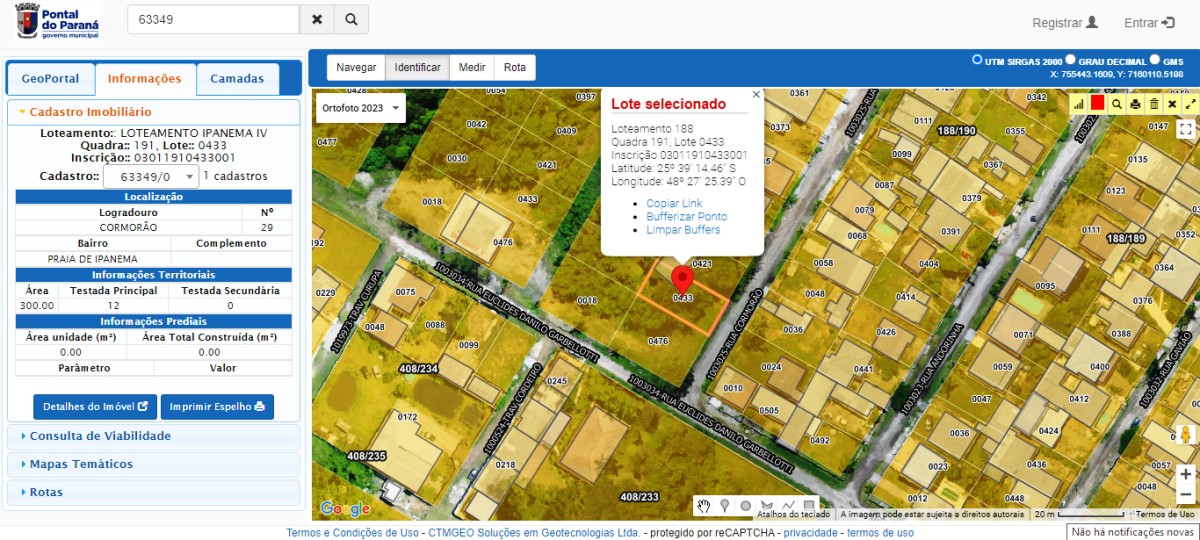Click the Entrar link
The height and width of the screenshot is (540, 1200).
[x=1150, y=22]
